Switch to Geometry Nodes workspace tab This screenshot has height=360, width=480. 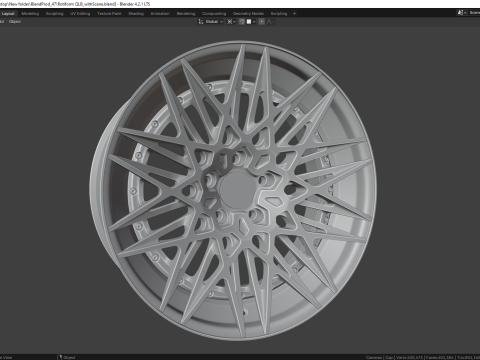[x=248, y=14]
